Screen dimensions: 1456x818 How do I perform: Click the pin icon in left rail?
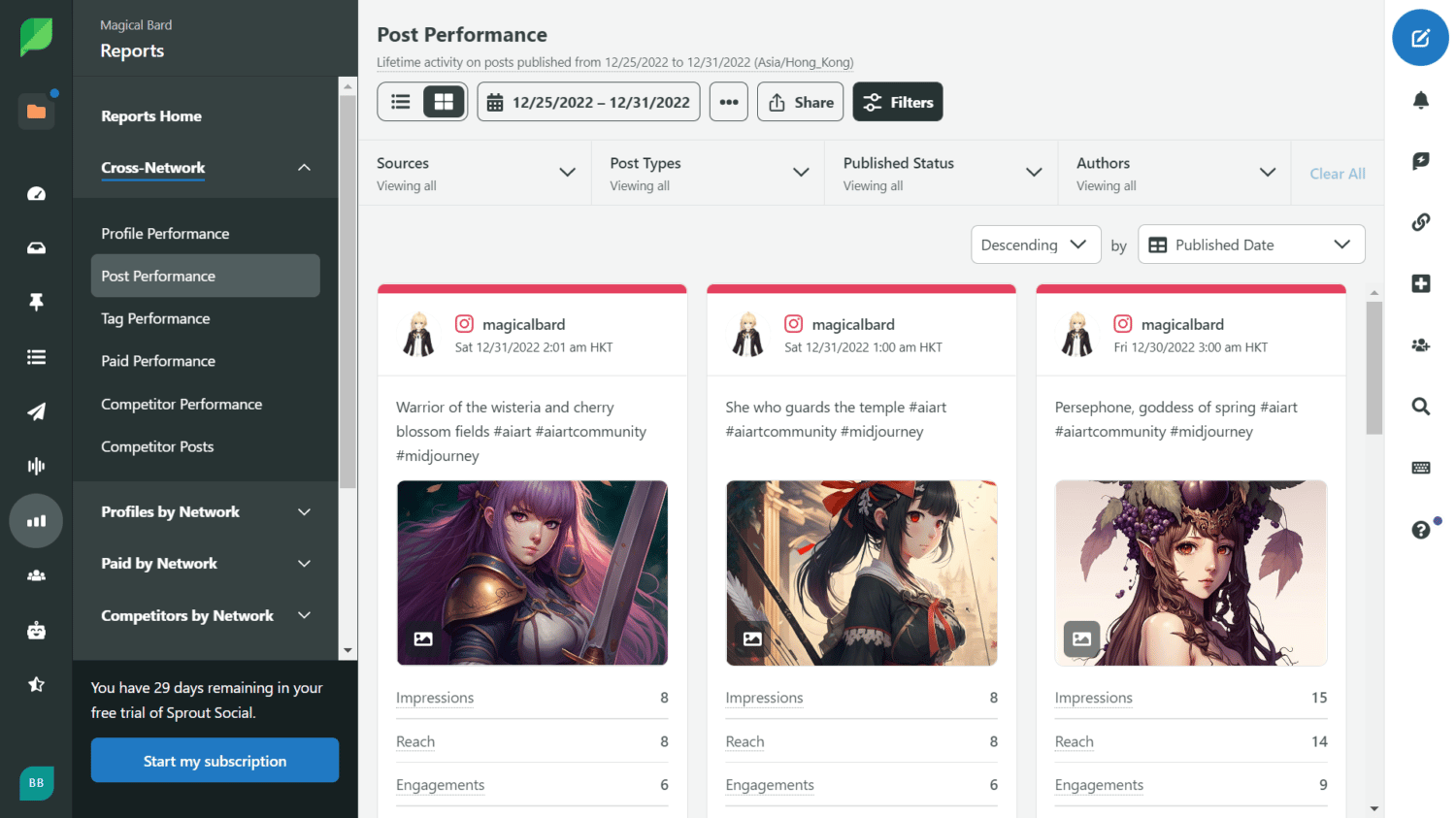coord(36,302)
